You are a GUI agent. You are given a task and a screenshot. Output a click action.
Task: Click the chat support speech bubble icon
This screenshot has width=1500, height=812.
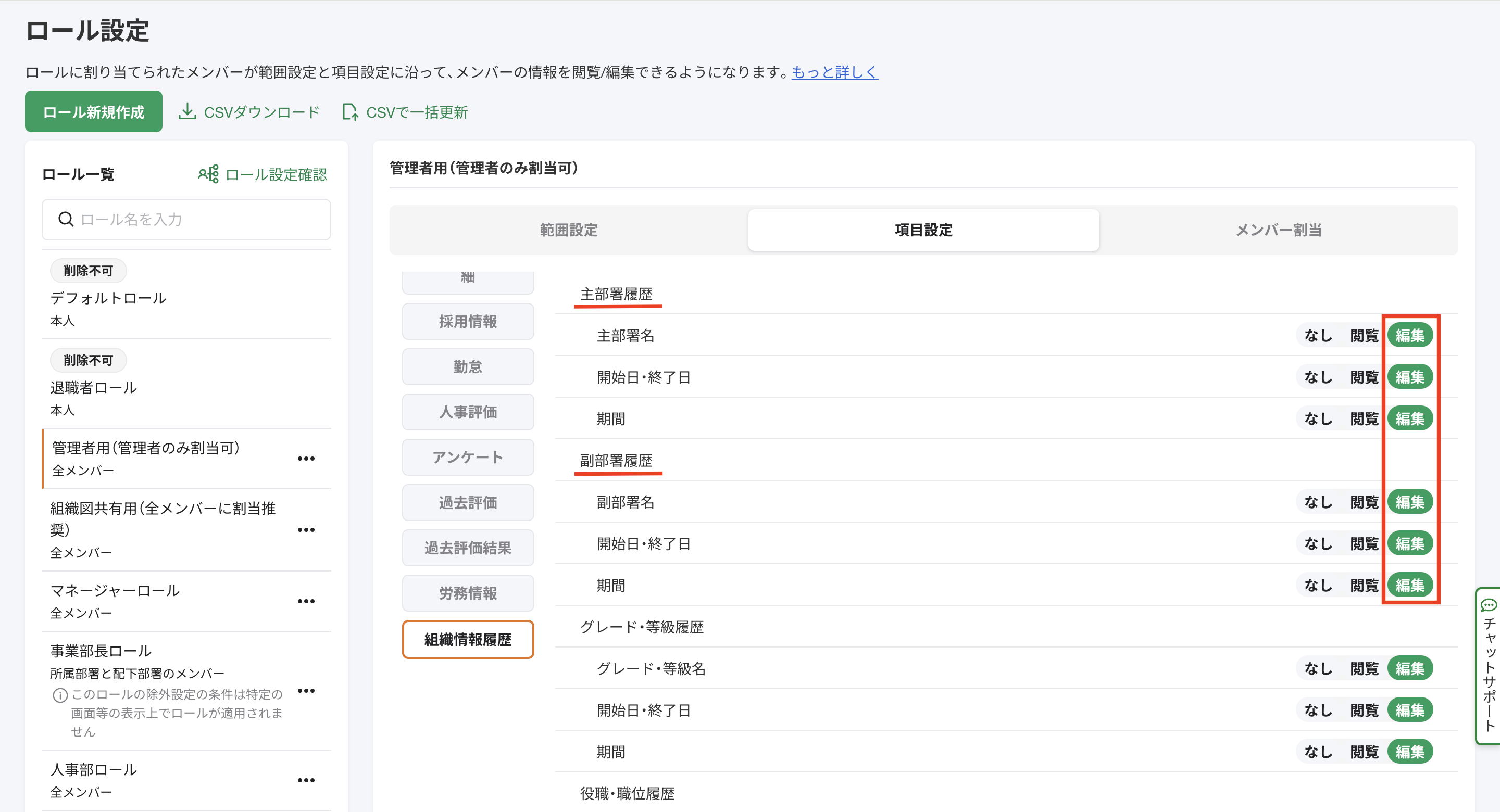click(1489, 604)
